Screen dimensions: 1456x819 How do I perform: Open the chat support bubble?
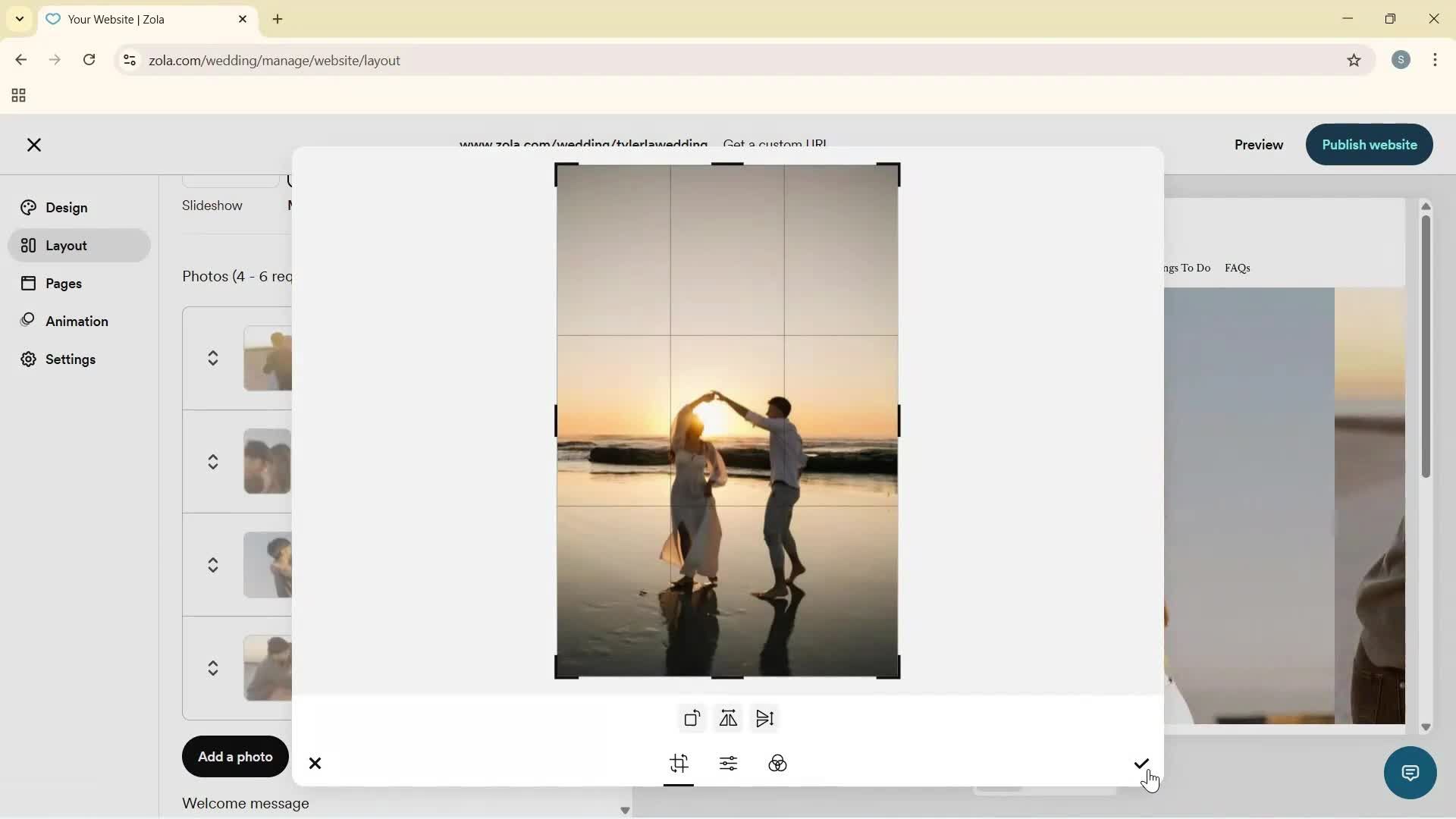click(1409, 772)
